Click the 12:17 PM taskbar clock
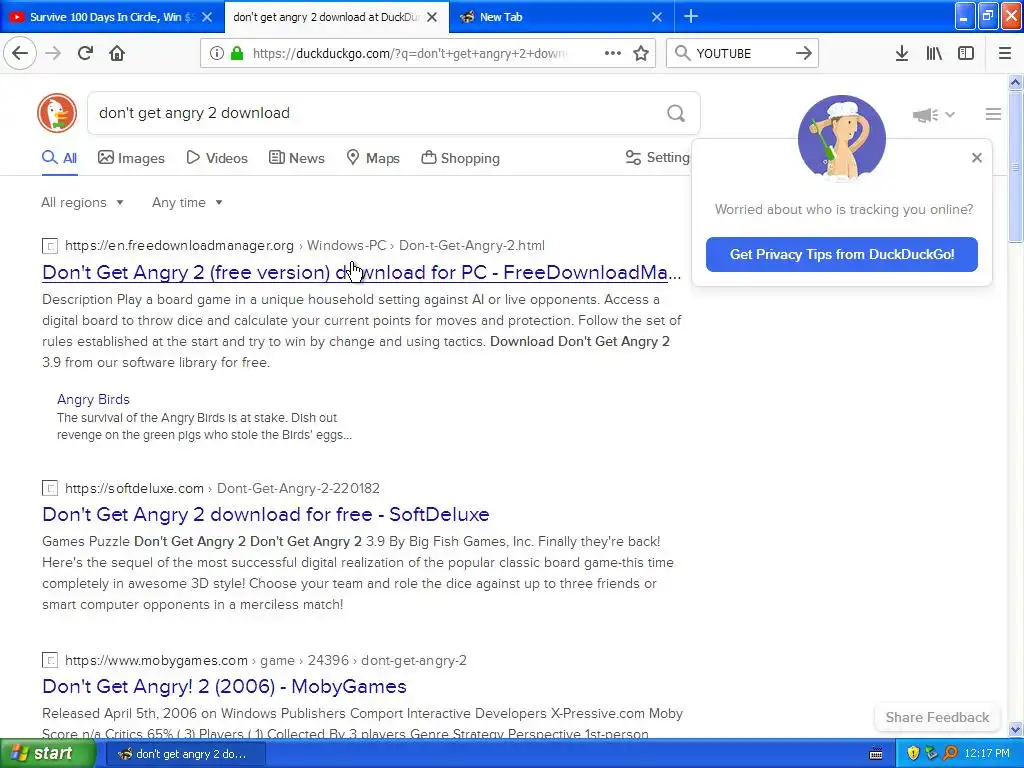Screen dimensions: 1024x768 pyautogui.click(x=987, y=754)
